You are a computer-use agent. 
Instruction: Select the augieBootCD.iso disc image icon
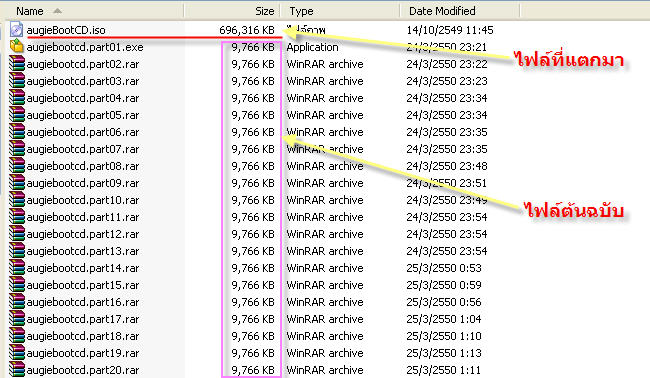coord(16,29)
